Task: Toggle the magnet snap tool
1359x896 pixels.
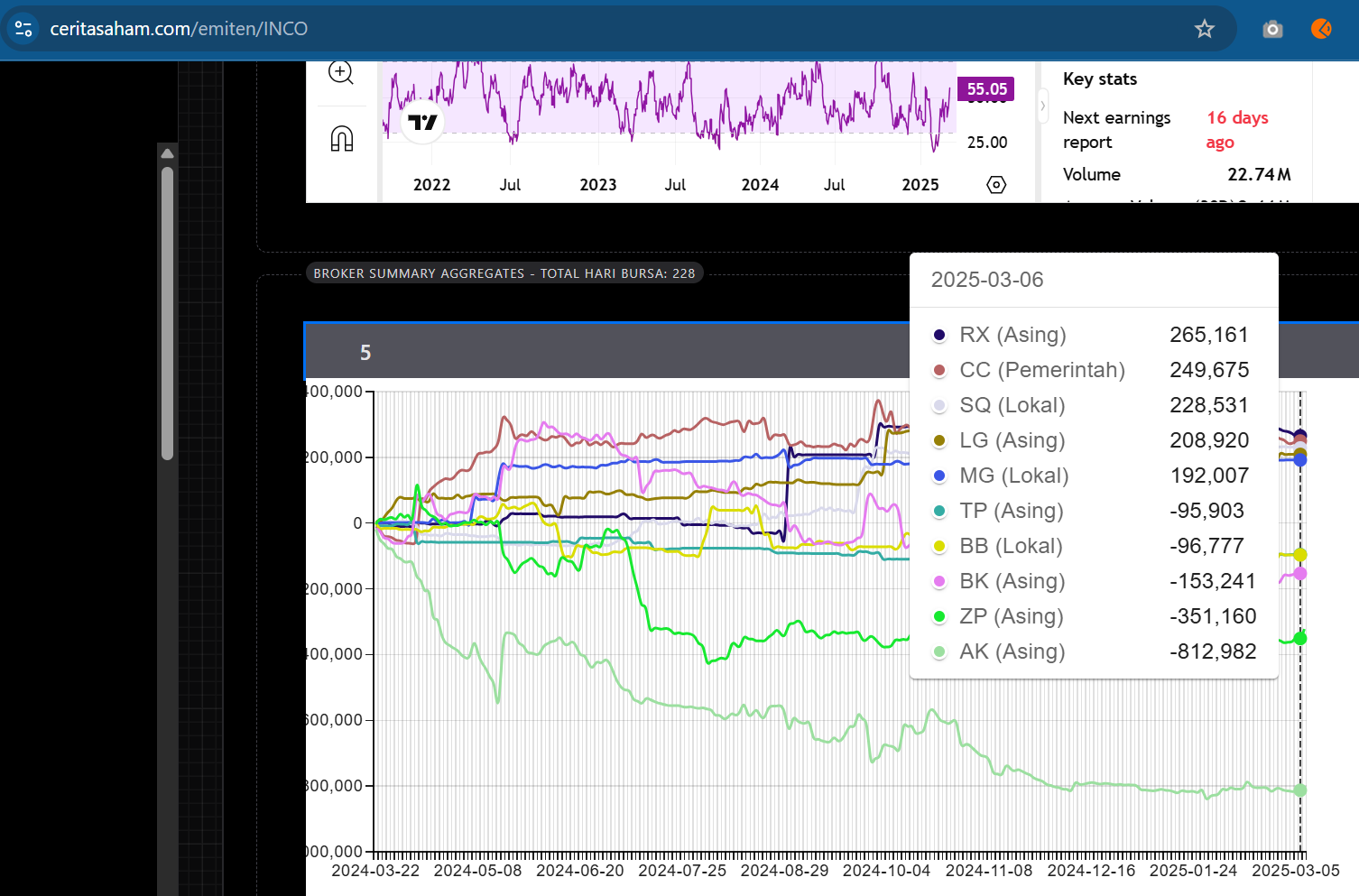Action: point(342,139)
